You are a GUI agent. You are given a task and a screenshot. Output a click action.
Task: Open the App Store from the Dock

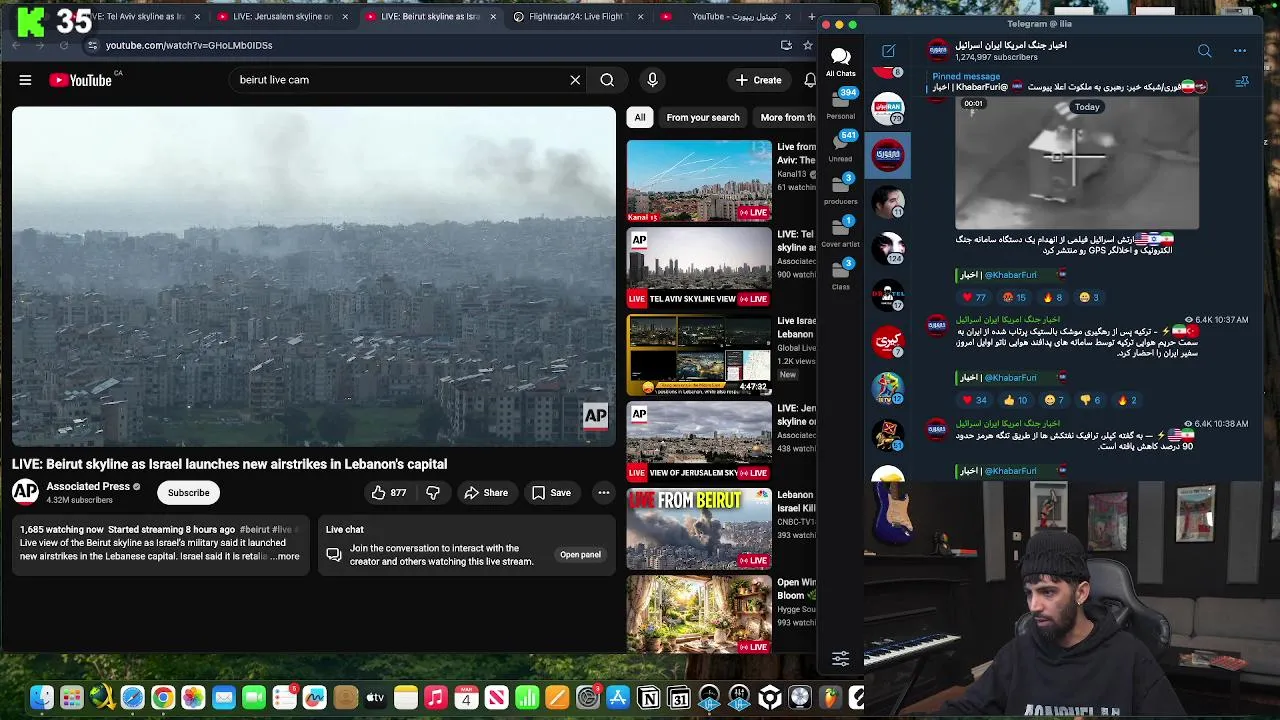pos(618,697)
